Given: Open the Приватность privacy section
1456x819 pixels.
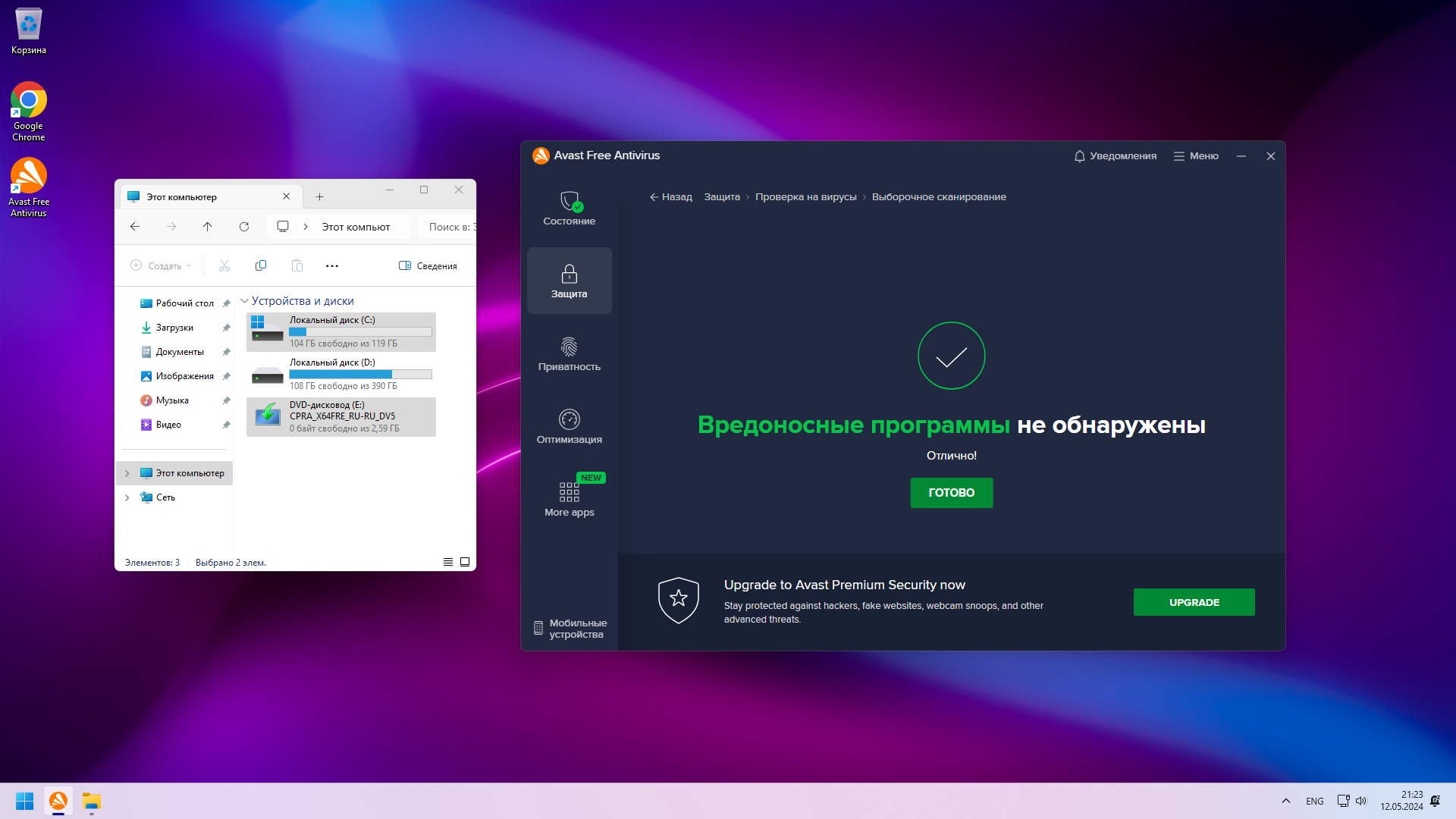Looking at the screenshot, I should [569, 354].
